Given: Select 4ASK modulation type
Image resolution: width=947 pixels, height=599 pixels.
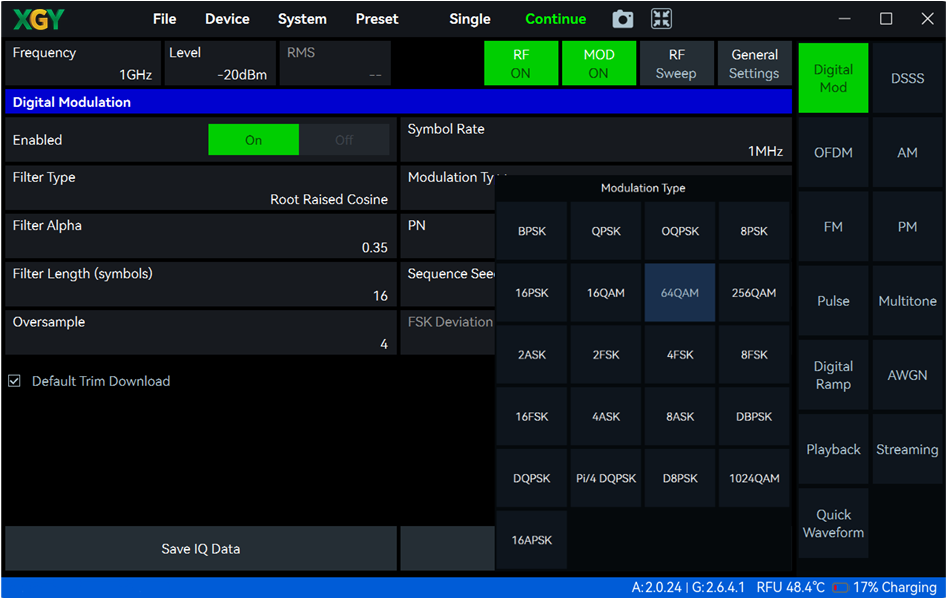Looking at the screenshot, I should 606,417.
